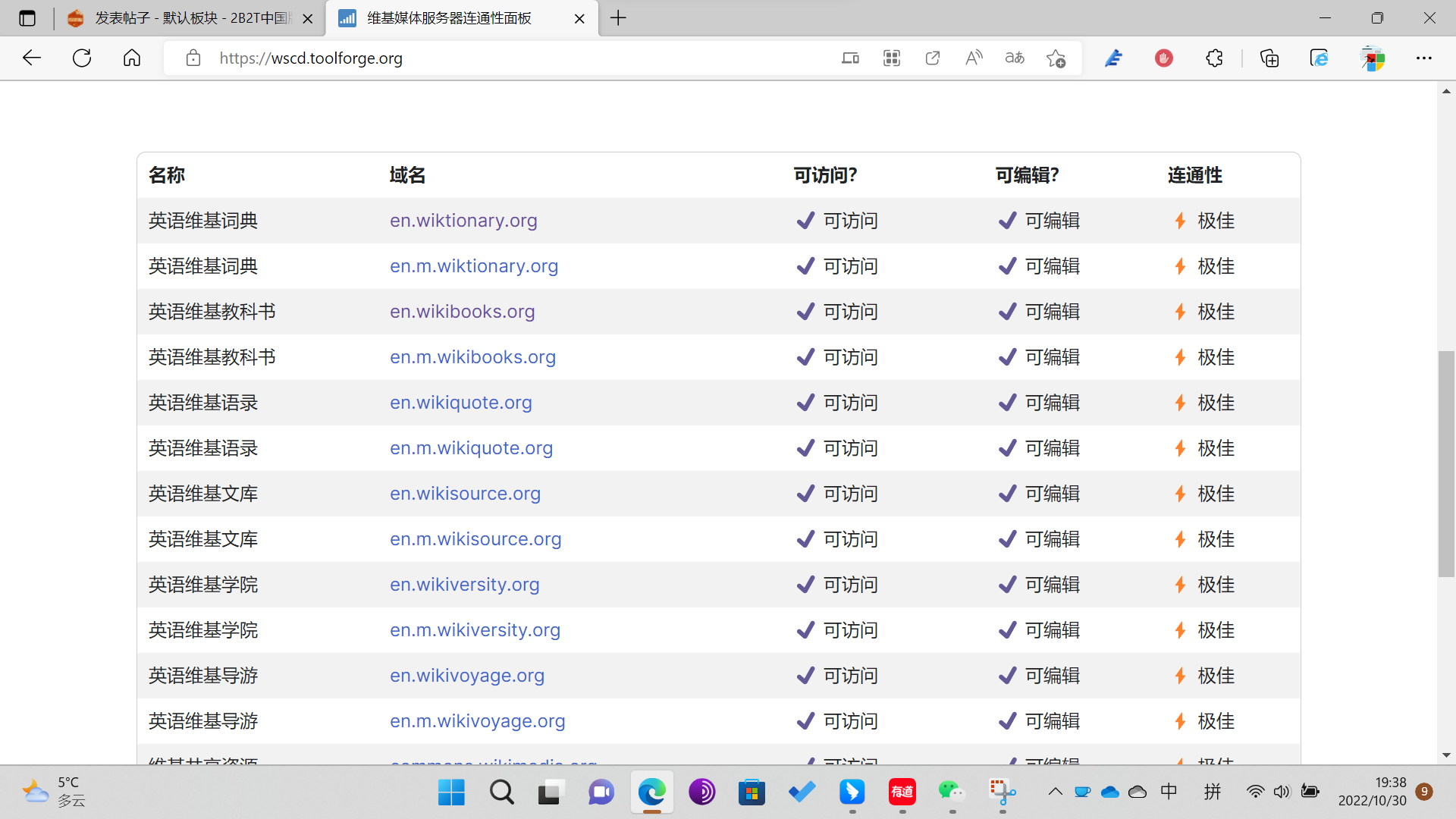Click the 连通性 column header

1195,175
